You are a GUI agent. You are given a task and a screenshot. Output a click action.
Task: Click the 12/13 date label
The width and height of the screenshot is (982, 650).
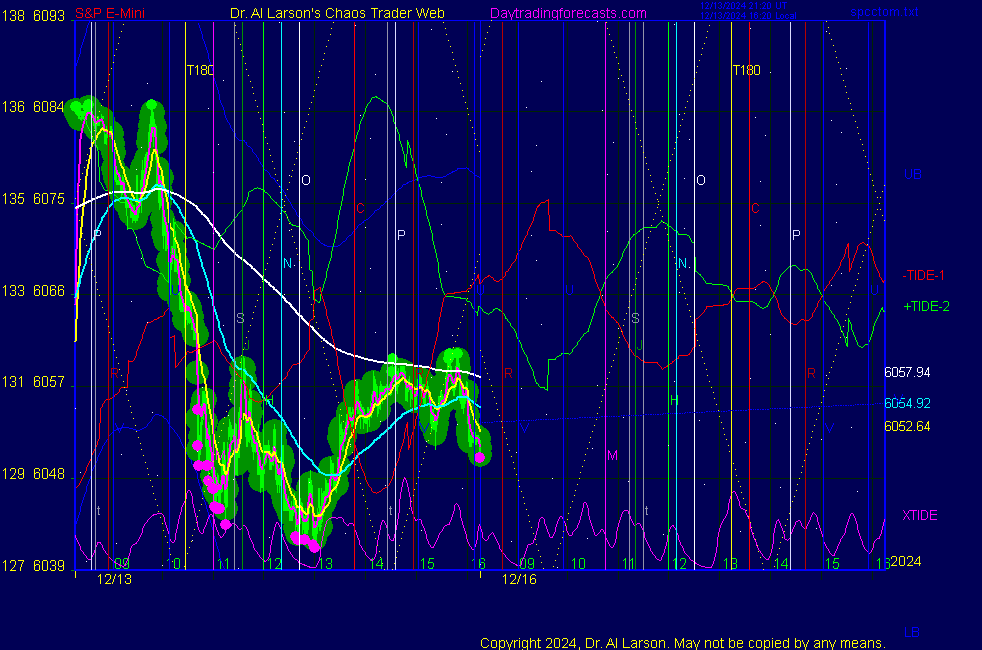(x=114, y=579)
